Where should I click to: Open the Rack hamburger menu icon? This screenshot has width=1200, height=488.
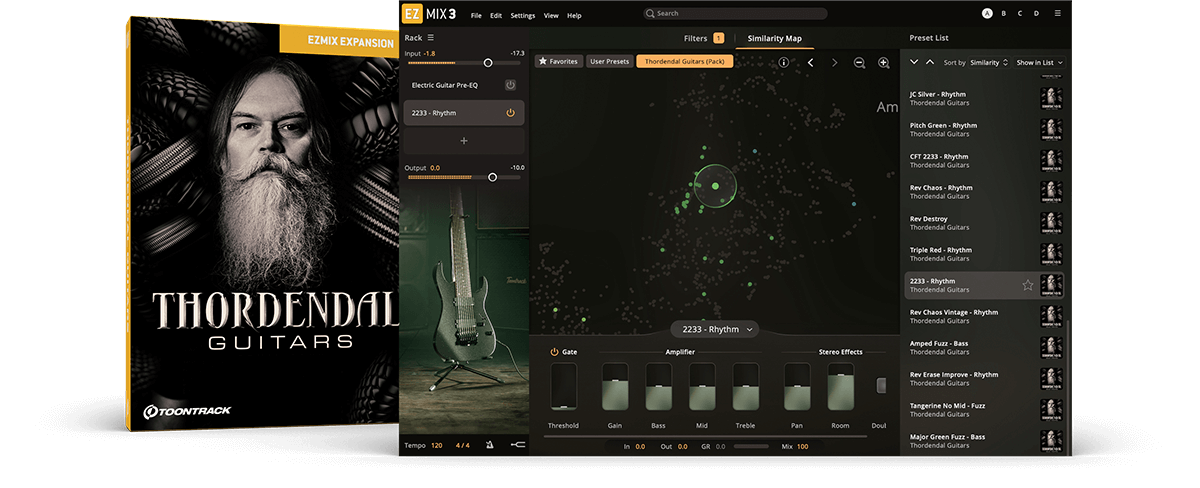[431, 38]
